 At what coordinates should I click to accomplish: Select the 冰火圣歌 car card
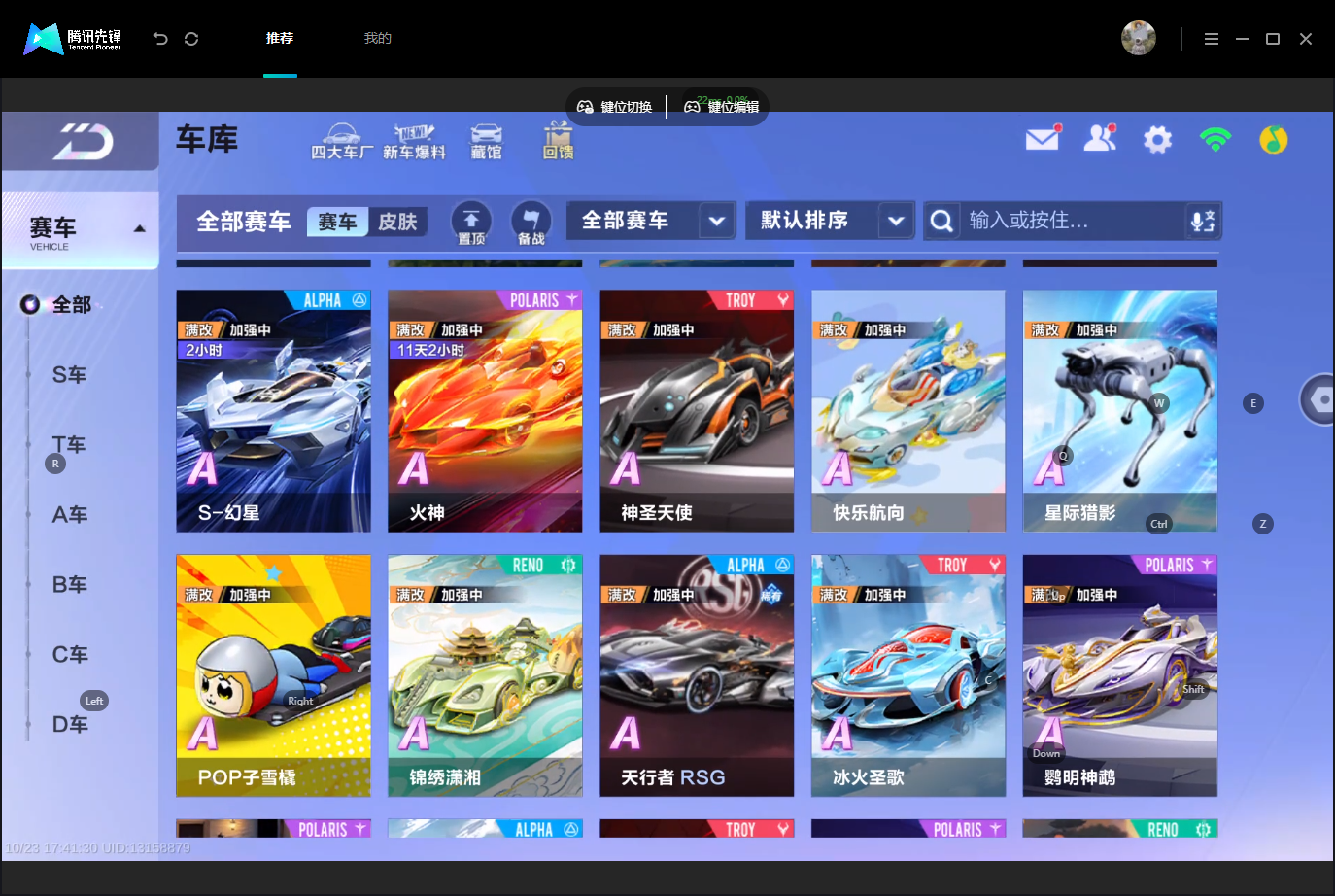tap(908, 675)
